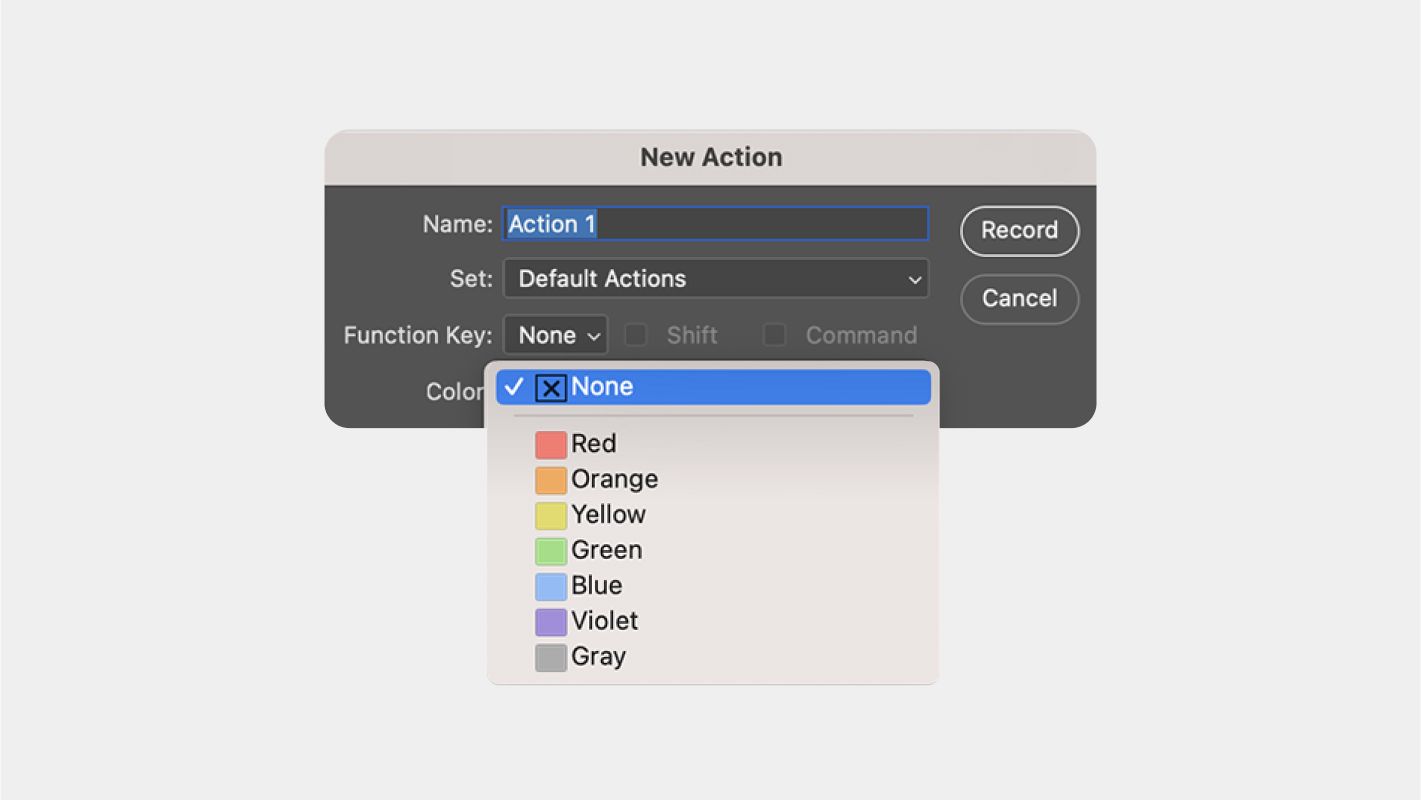Click the orange color swatch

(551, 480)
